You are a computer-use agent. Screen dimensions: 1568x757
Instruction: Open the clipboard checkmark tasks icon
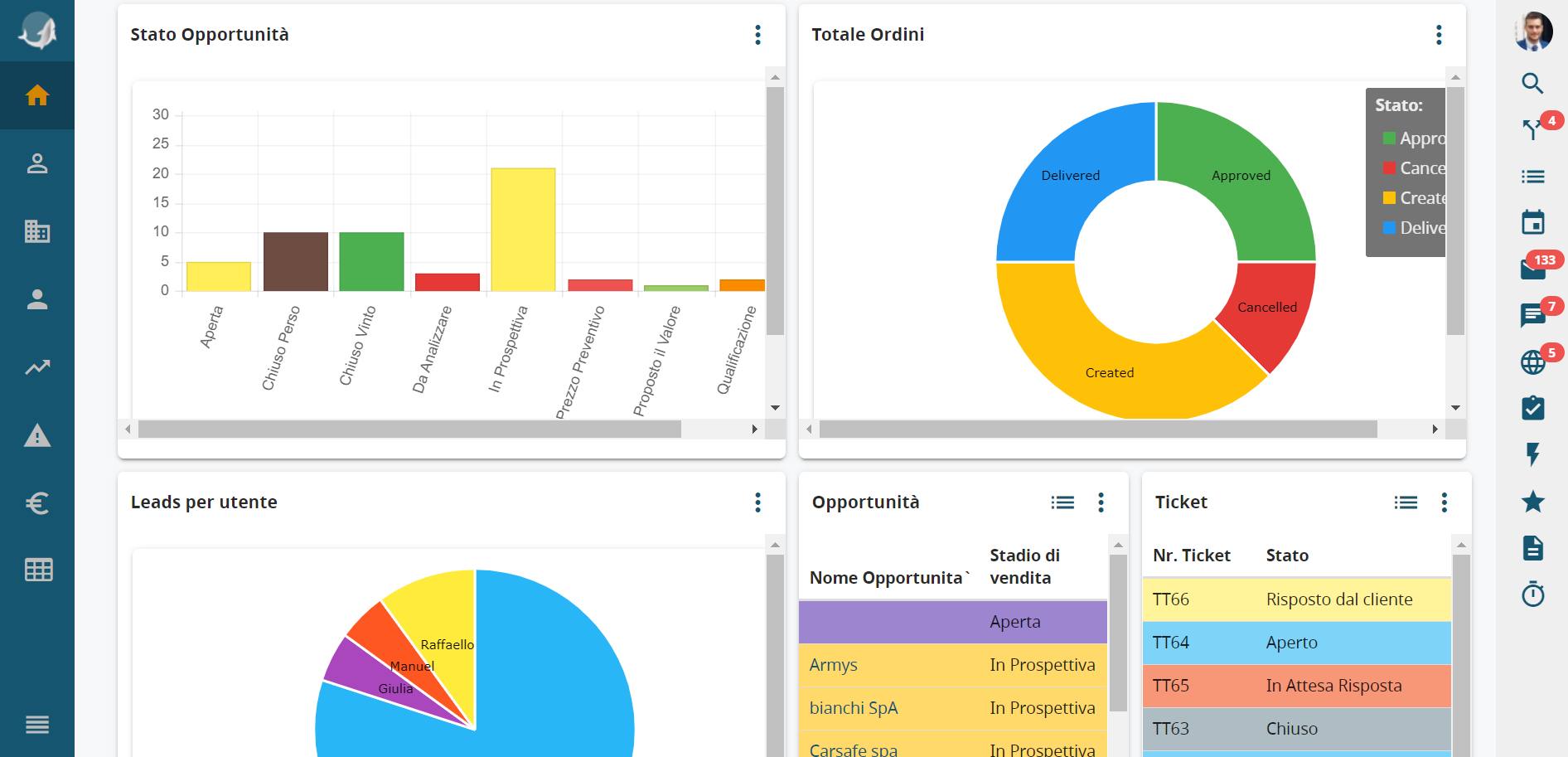click(1532, 407)
